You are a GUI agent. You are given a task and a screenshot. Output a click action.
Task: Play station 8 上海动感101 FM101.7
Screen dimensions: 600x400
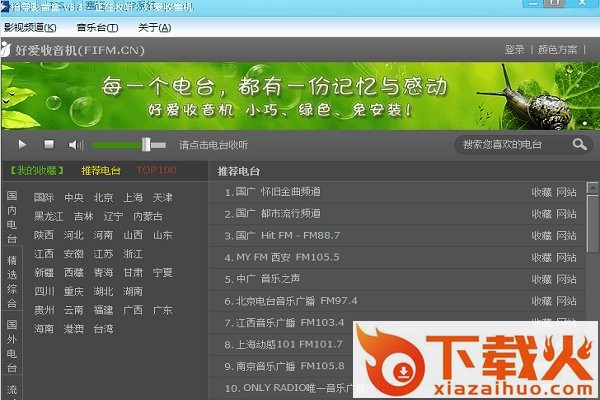284,344
